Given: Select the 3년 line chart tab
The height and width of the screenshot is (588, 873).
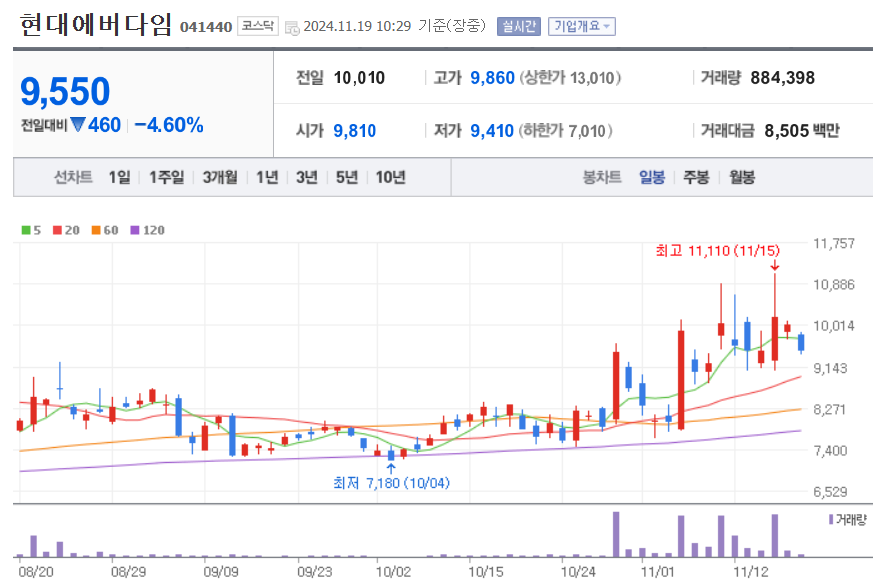Looking at the screenshot, I should pos(307,178).
